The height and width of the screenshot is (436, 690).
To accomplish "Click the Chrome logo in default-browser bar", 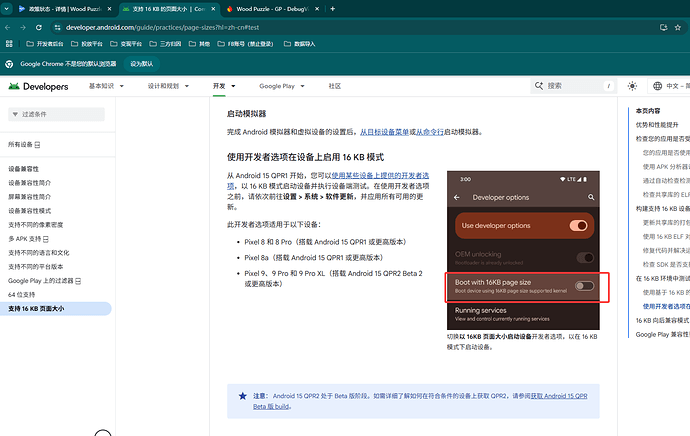I will tap(9, 64).
